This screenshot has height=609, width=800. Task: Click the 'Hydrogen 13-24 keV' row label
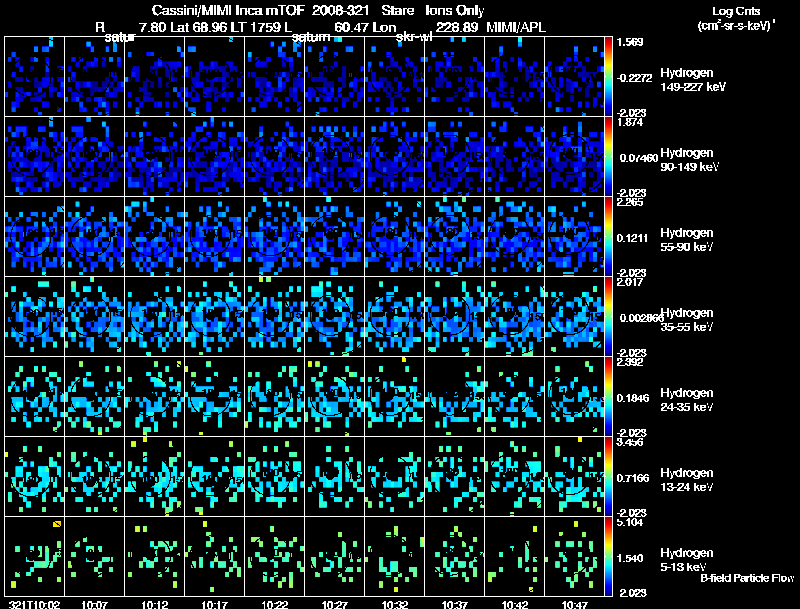coord(687,480)
